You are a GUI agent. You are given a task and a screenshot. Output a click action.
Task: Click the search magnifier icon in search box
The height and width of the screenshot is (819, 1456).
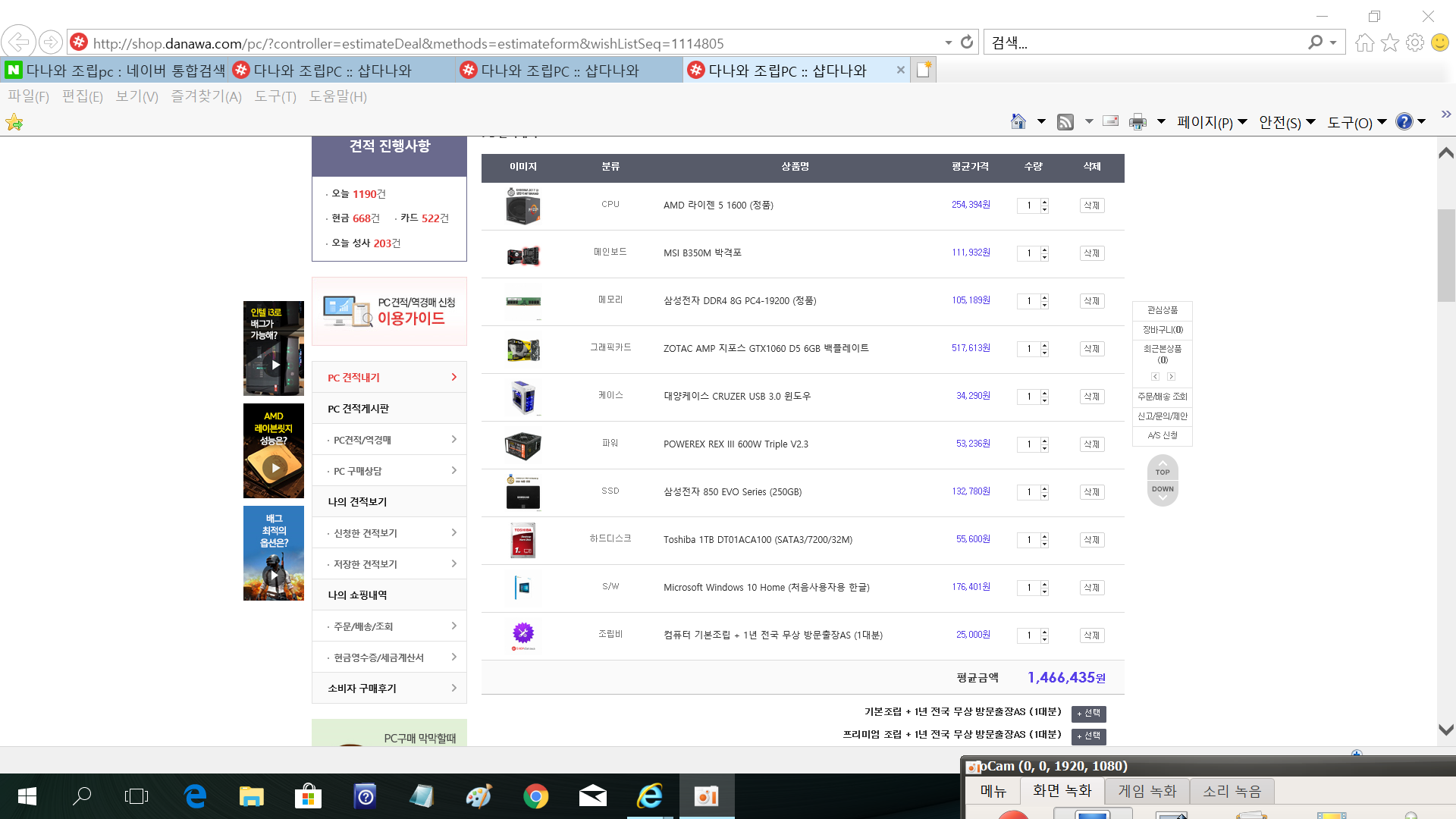[x=1315, y=42]
